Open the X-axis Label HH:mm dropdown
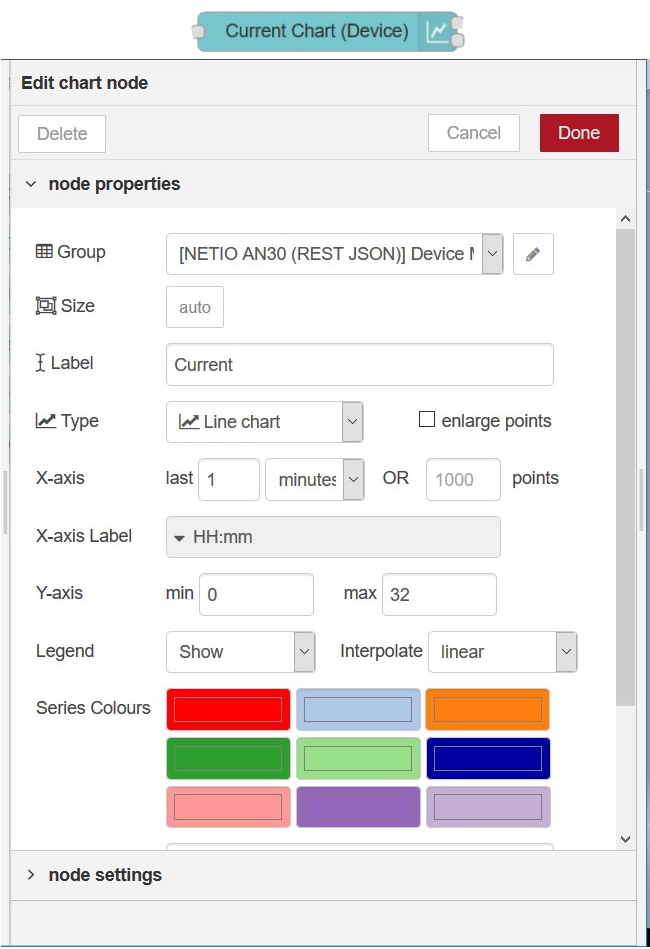650x949 pixels. point(333,537)
